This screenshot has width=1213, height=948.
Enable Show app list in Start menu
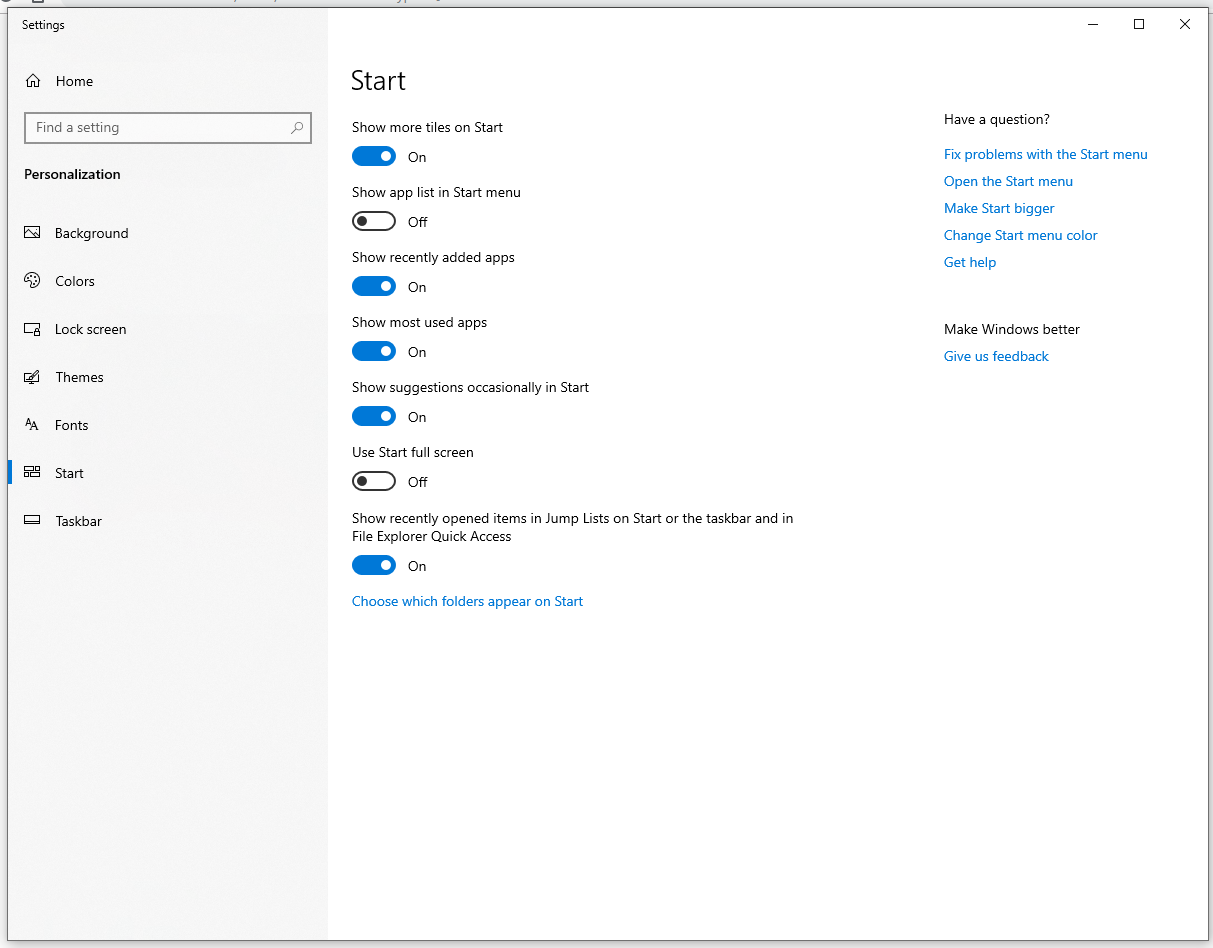pos(374,222)
